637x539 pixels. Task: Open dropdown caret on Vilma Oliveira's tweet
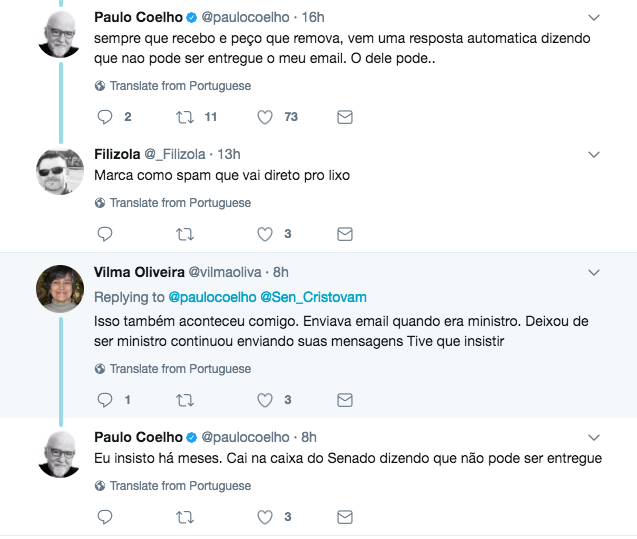[593, 272]
